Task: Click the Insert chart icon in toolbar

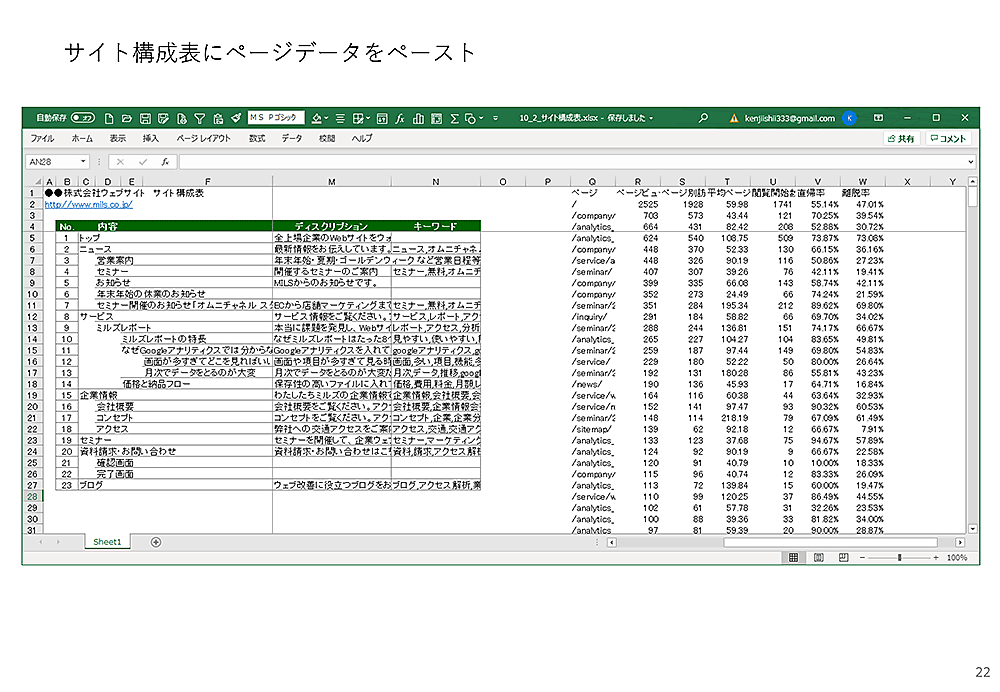Action: pyautogui.click(x=418, y=118)
